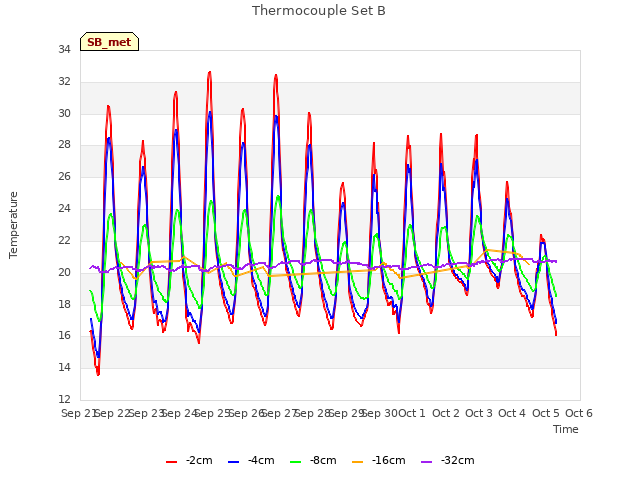Toggle the -2cm series in legend
Image resolution: width=640 pixels, height=480 pixels.
189,460
